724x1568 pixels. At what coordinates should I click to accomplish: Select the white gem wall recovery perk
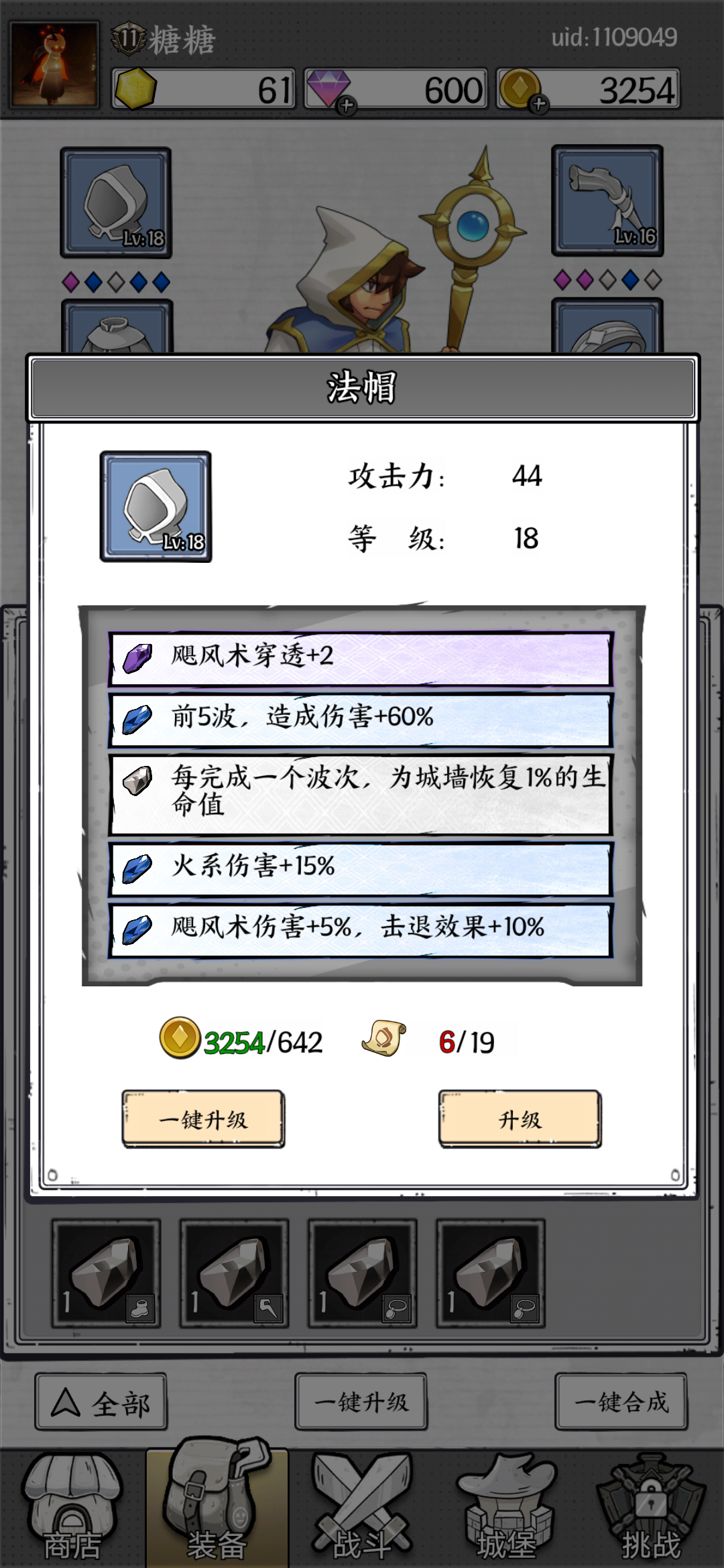[361, 795]
